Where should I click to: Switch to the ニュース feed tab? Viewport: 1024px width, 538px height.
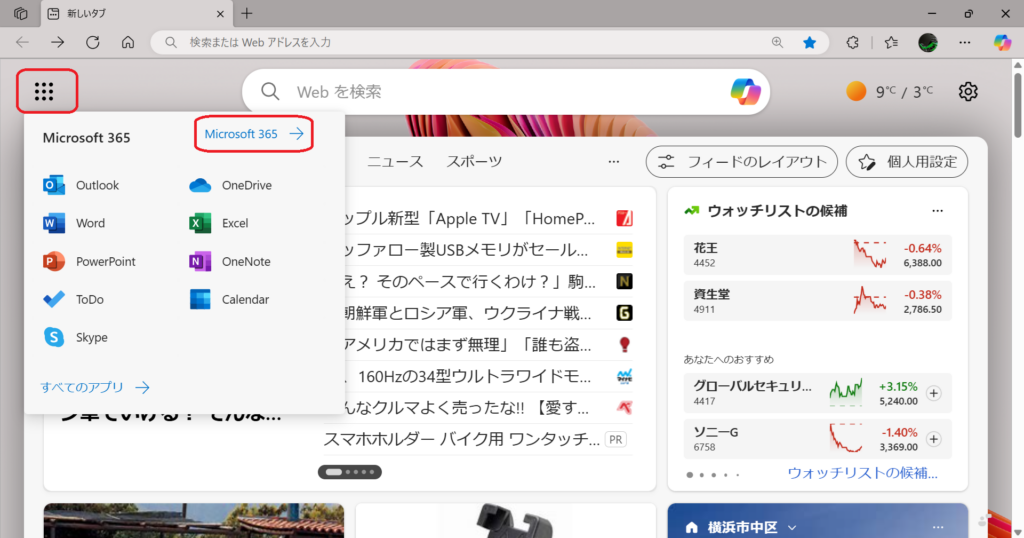[394, 162]
